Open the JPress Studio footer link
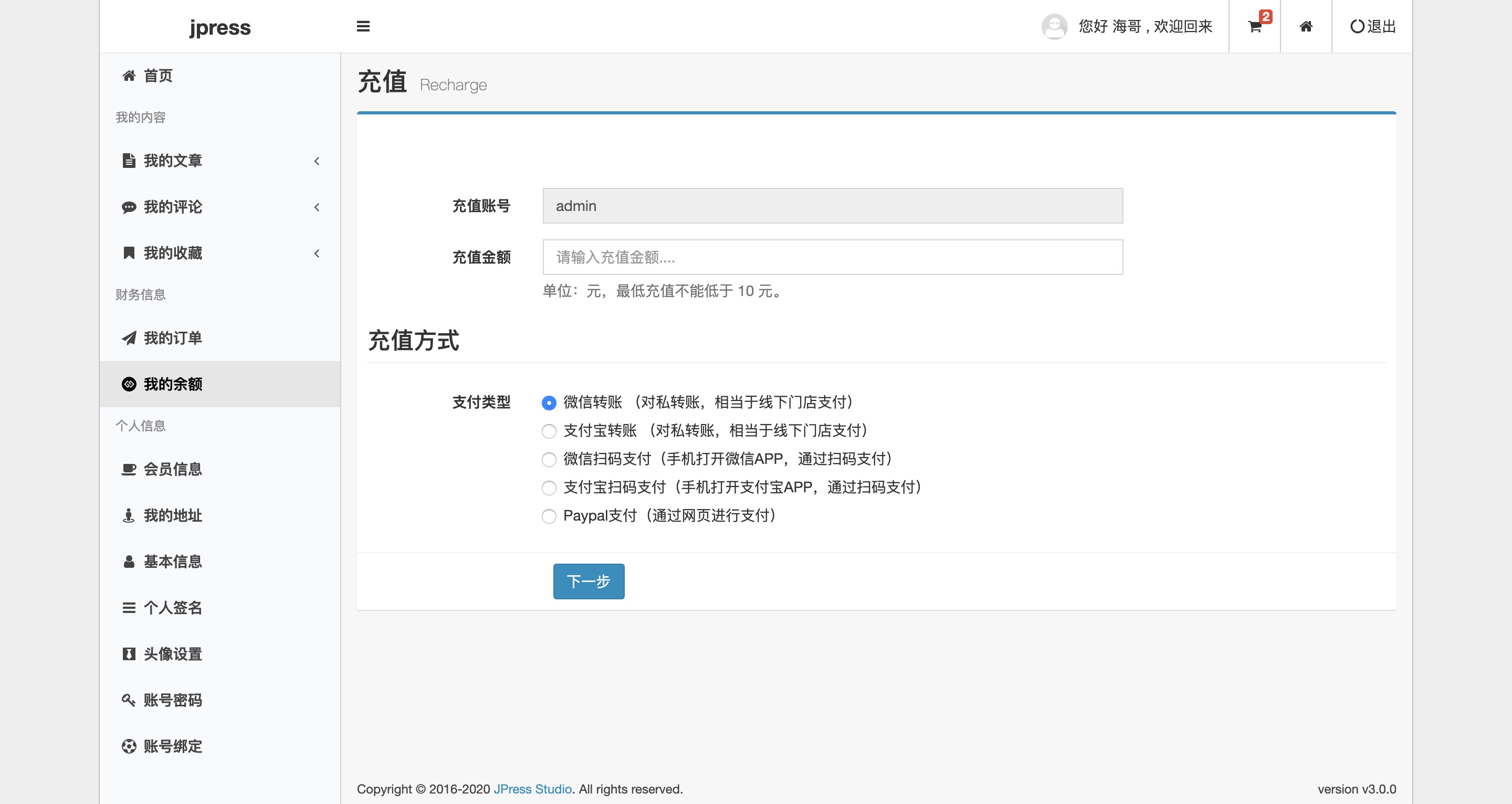The height and width of the screenshot is (804, 1512). click(x=532, y=789)
